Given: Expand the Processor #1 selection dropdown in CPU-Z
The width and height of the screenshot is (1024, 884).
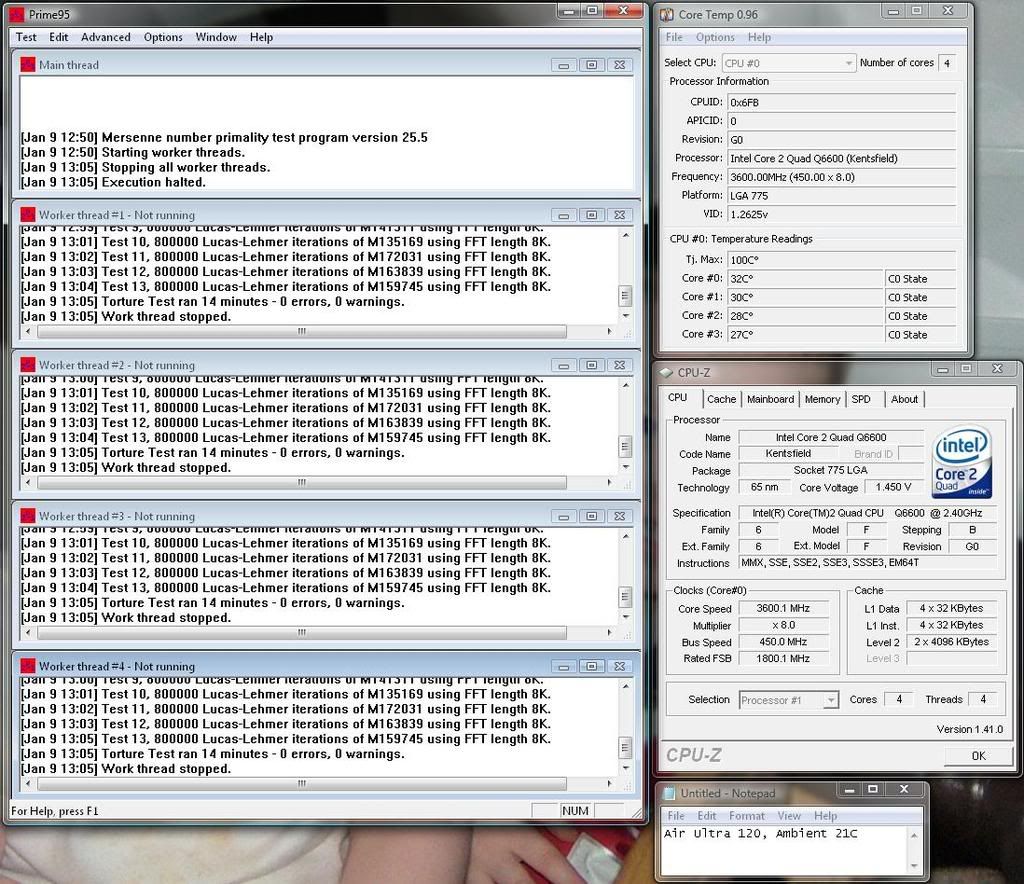Looking at the screenshot, I should tap(830, 700).
